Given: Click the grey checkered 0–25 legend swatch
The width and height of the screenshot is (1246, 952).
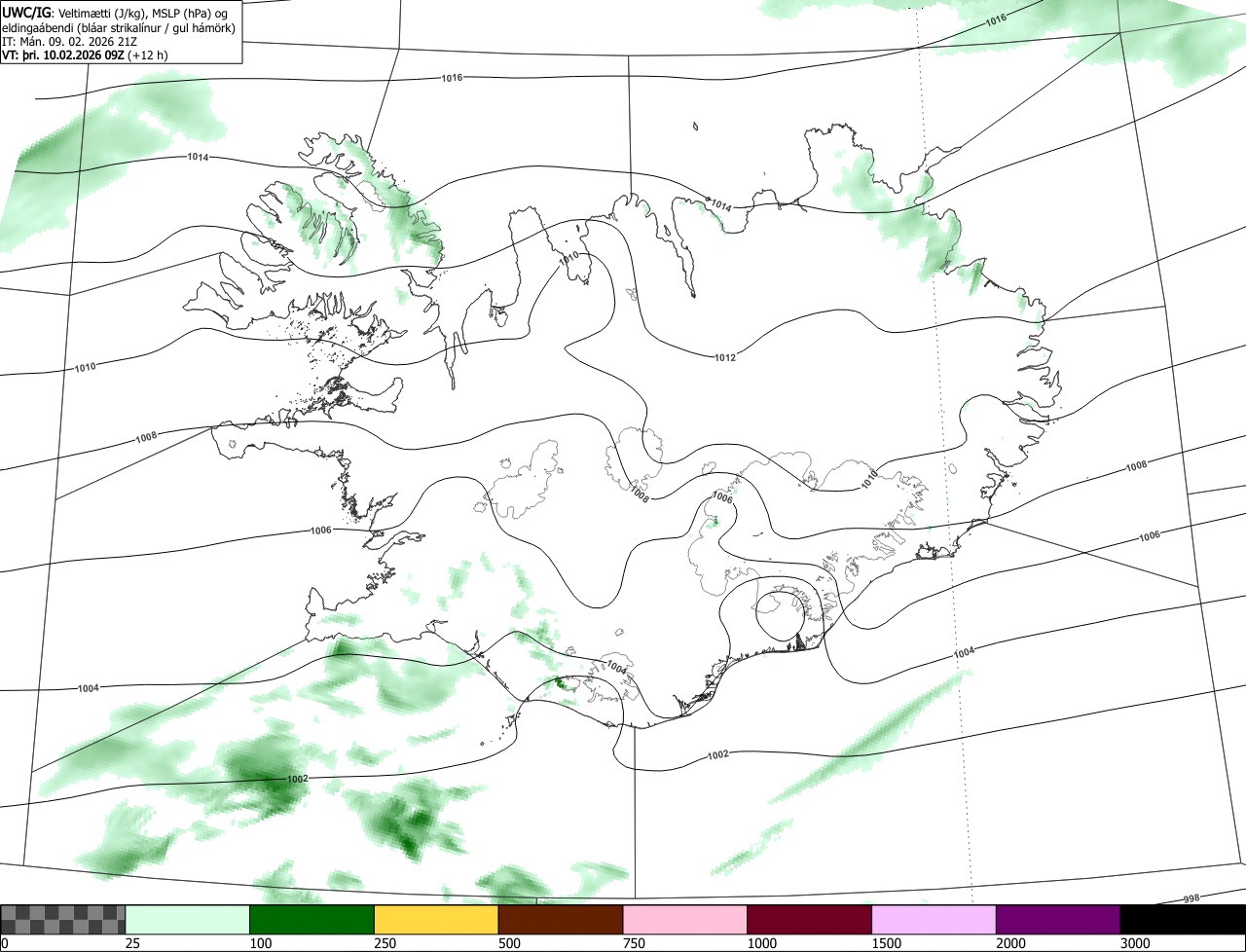Looking at the screenshot, I should click(x=63, y=919).
